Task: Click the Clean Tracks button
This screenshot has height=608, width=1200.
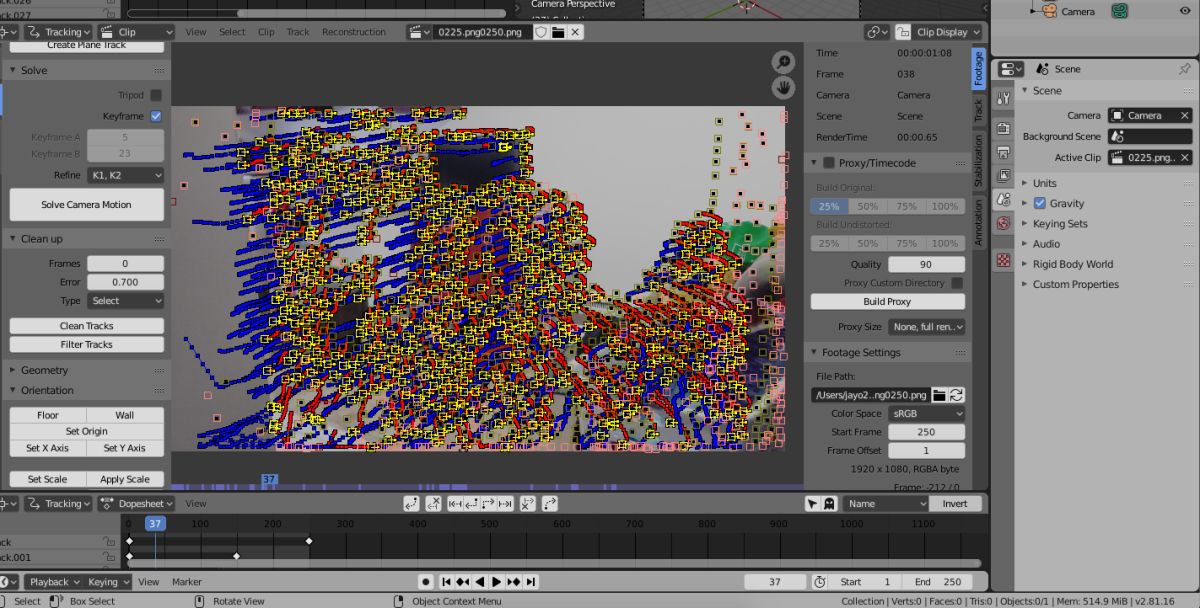Action: pos(86,326)
